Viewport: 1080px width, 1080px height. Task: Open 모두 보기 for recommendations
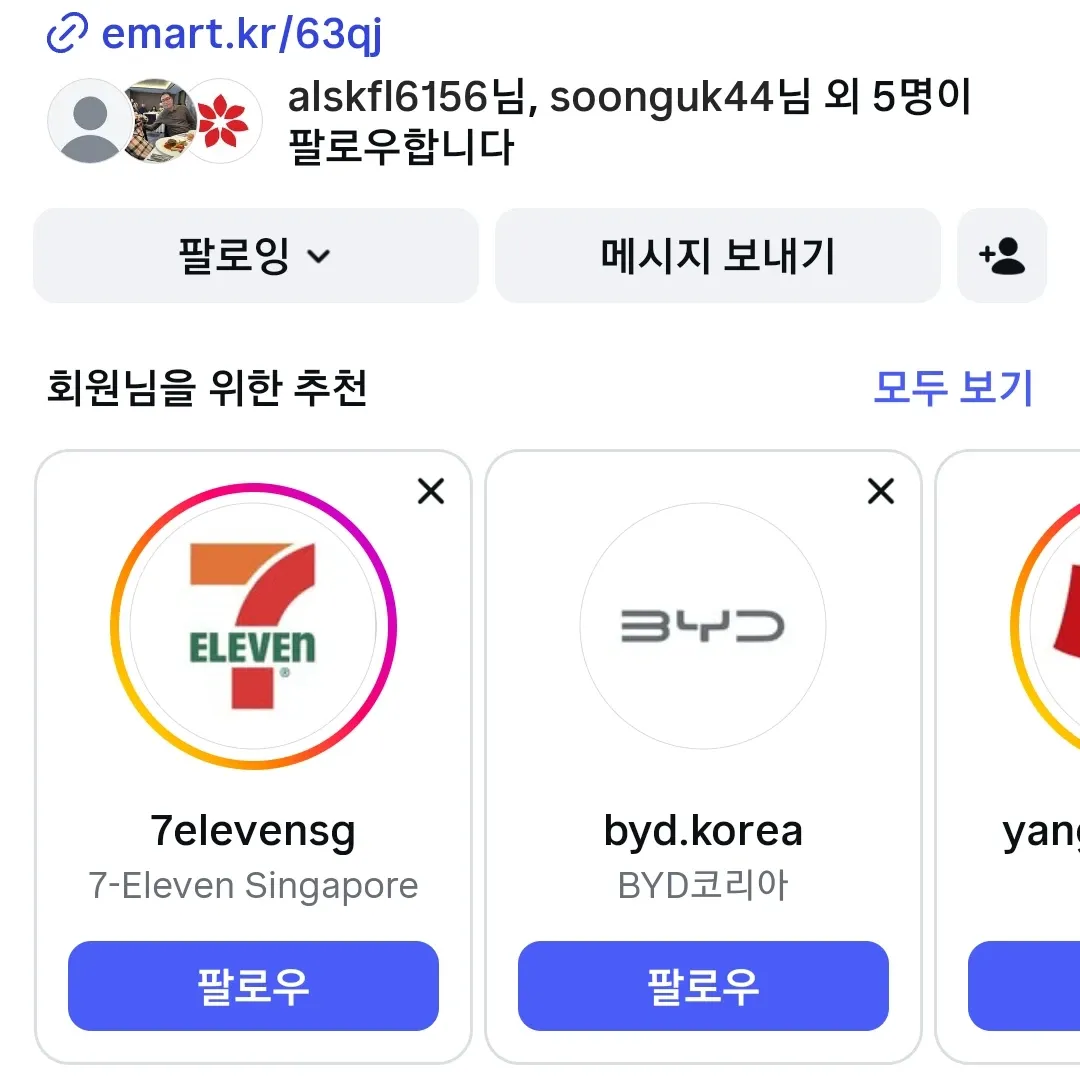click(x=953, y=387)
